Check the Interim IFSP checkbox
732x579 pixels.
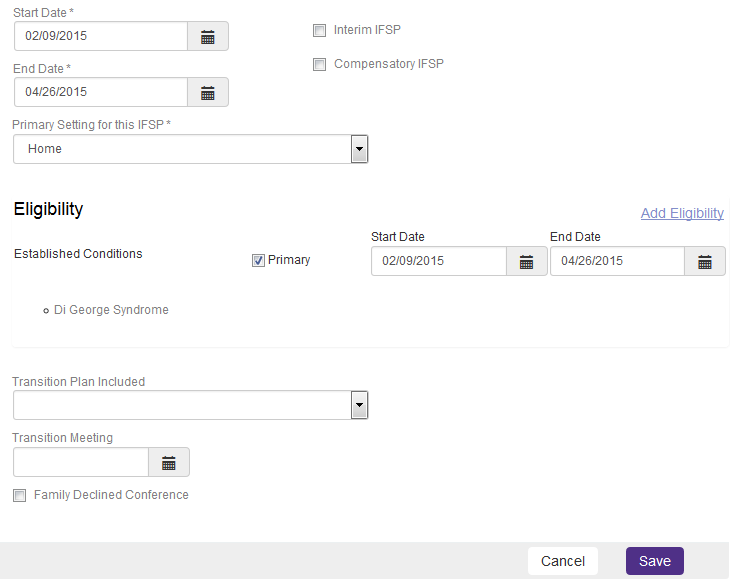(x=319, y=31)
